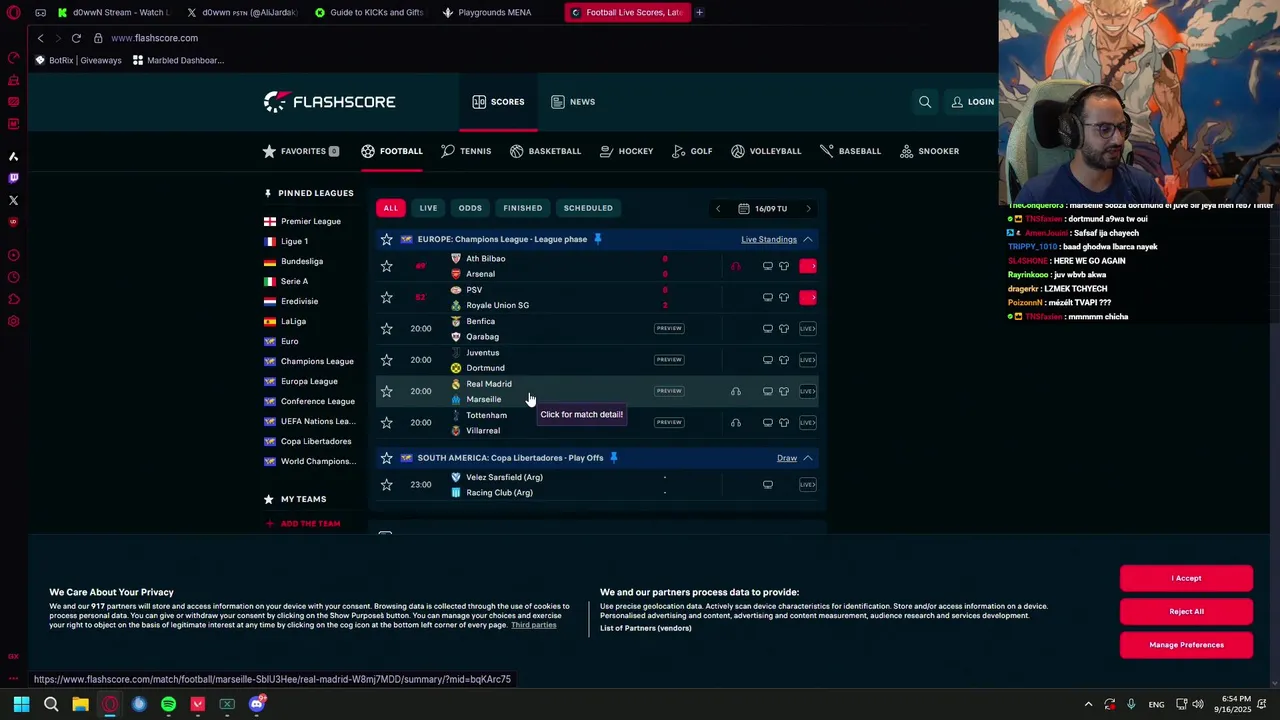
Task: Reload page in browser toolbar
Action: (76, 38)
